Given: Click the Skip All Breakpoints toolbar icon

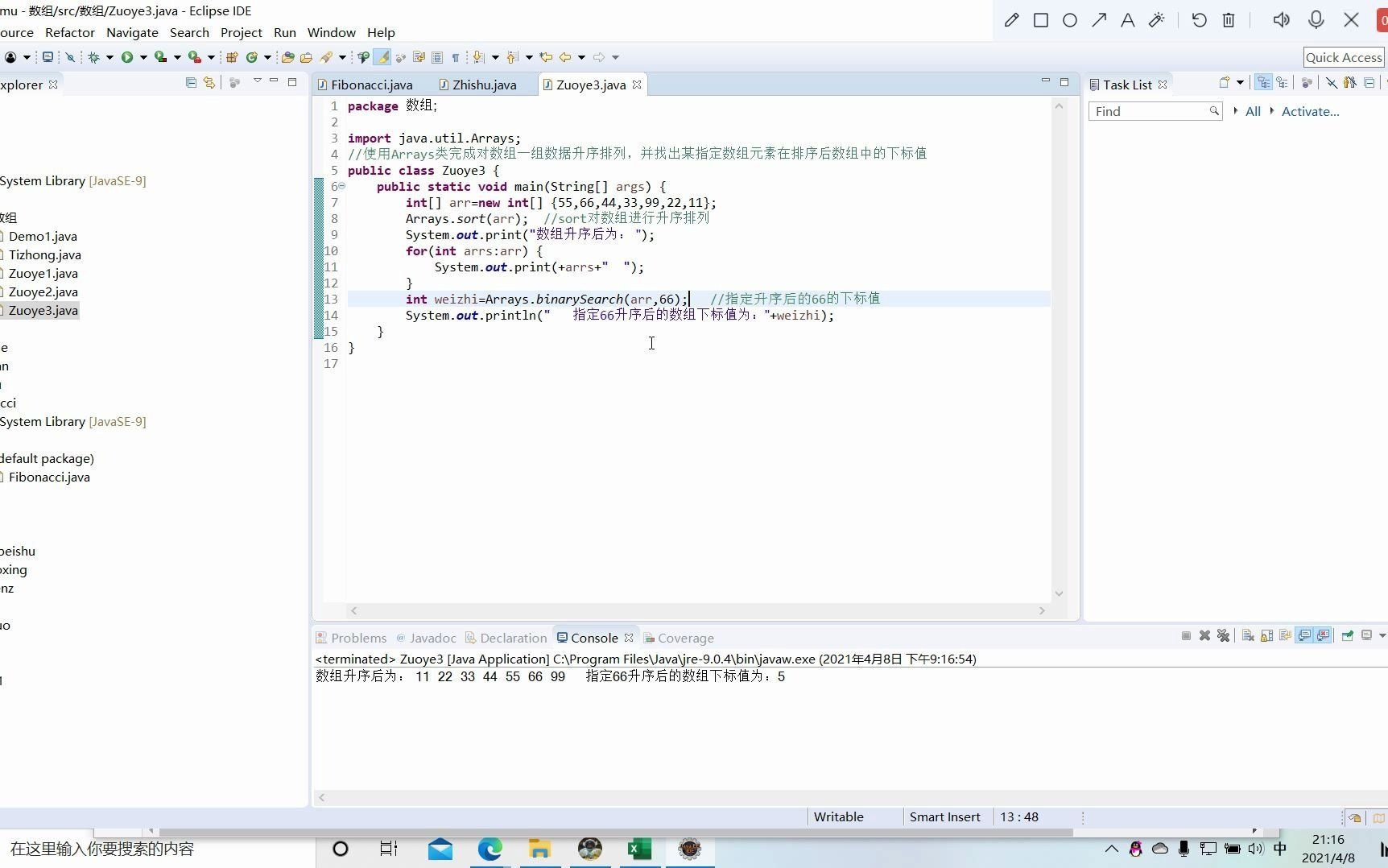Looking at the screenshot, I should click(x=70, y=57).
